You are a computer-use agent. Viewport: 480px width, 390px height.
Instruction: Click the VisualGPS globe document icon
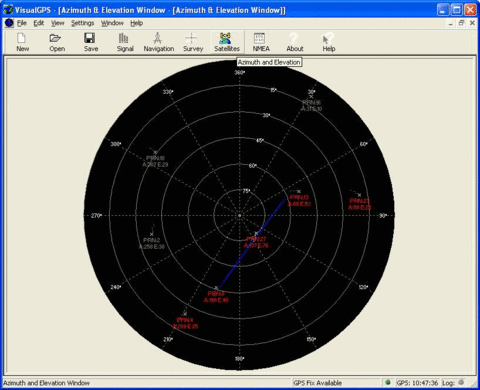[9, 23]
